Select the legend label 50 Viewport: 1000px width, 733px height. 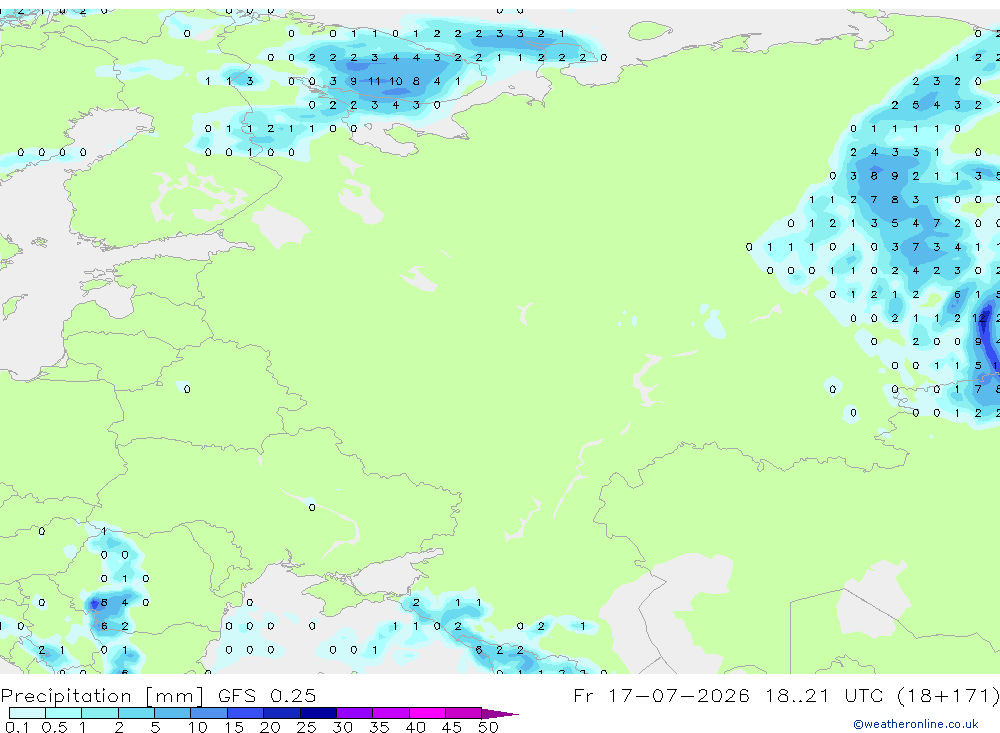[x=488, y=727]
